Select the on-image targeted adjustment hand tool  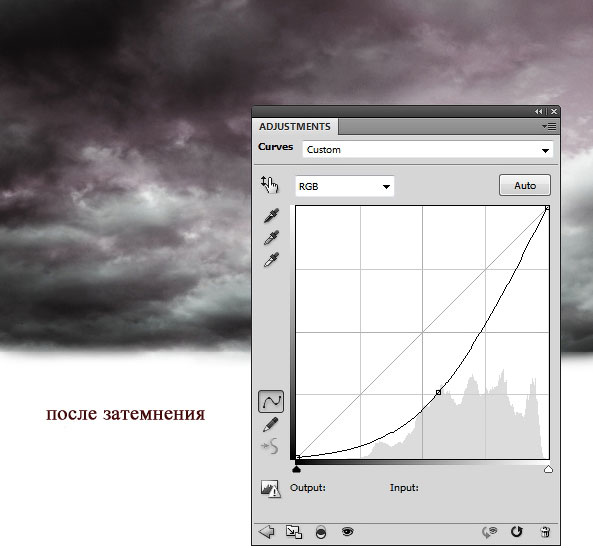click(269, 185)
